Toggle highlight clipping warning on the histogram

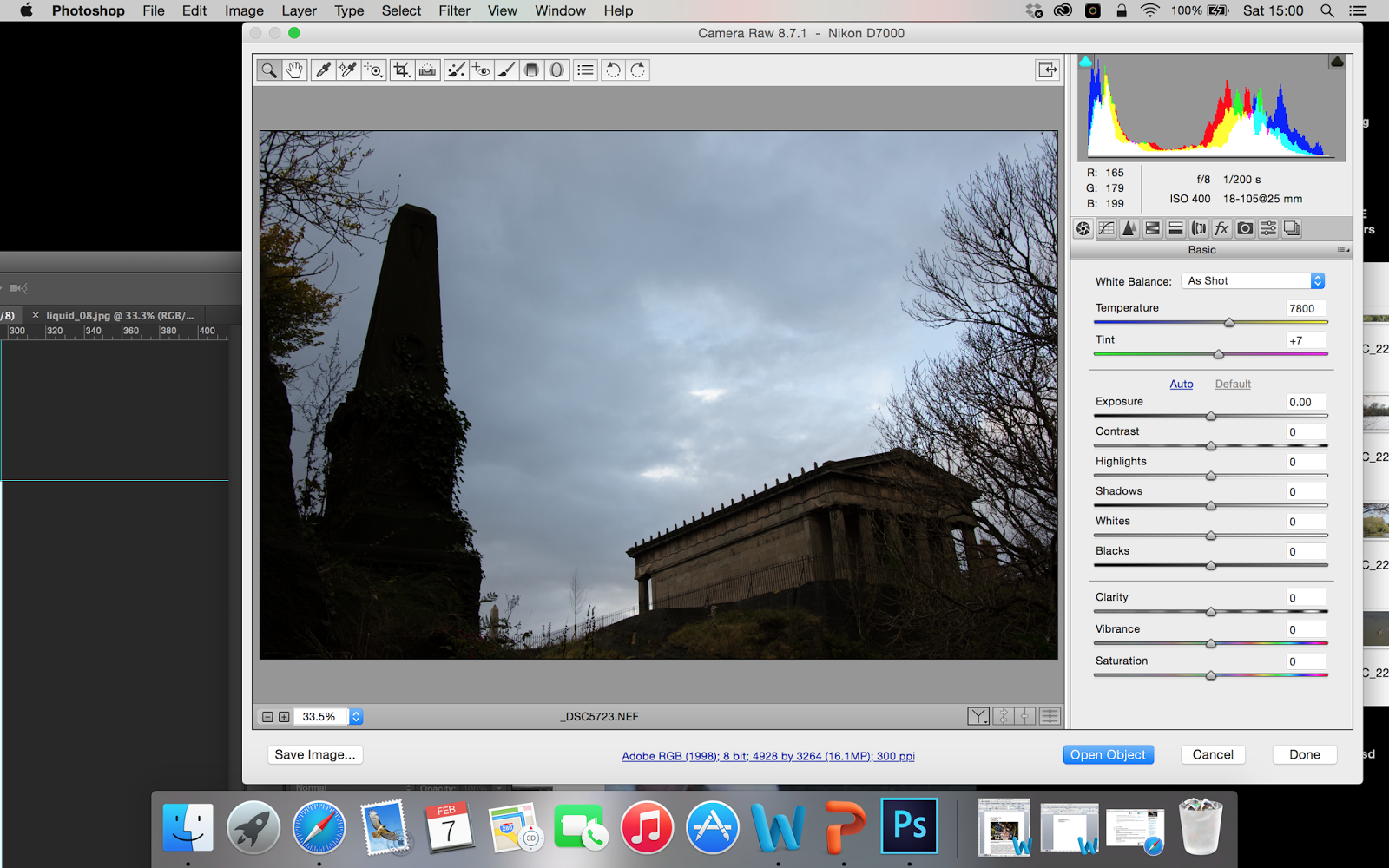(1336, 61)
